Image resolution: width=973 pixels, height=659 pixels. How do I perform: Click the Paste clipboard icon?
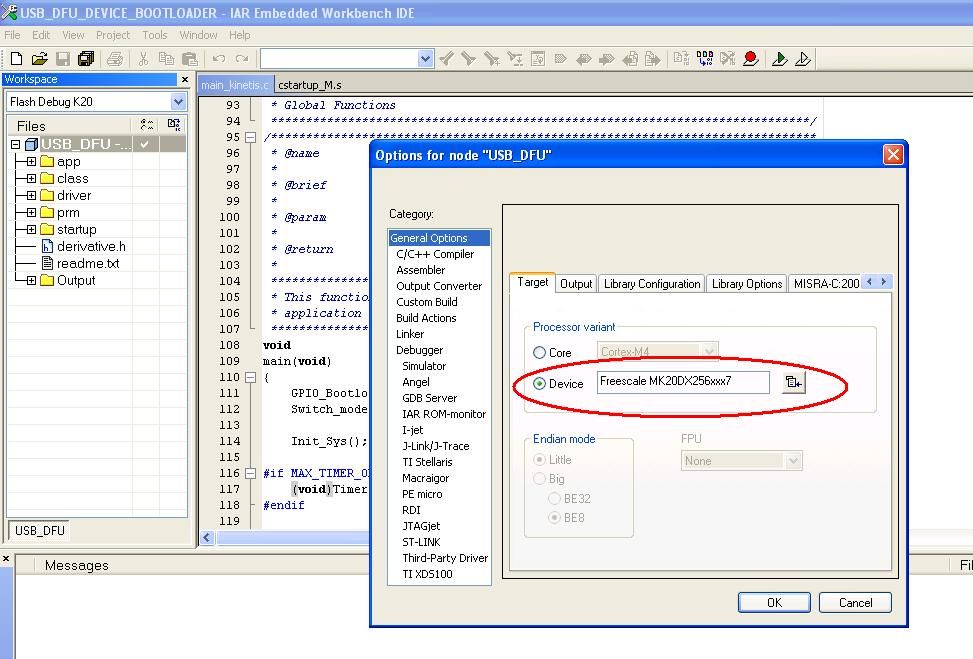[190, 59]
